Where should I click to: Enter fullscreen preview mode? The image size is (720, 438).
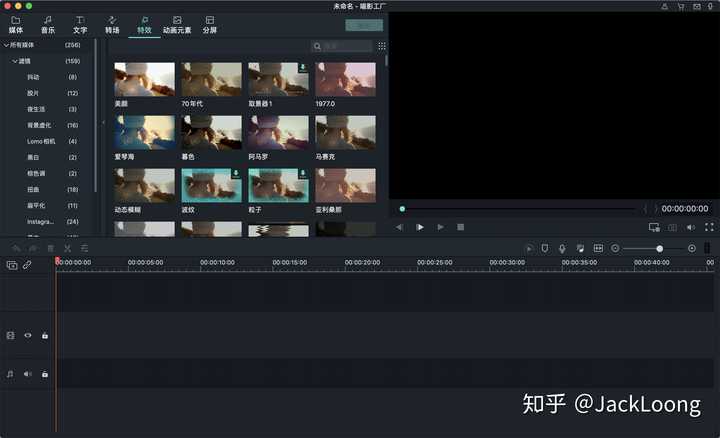709,227
